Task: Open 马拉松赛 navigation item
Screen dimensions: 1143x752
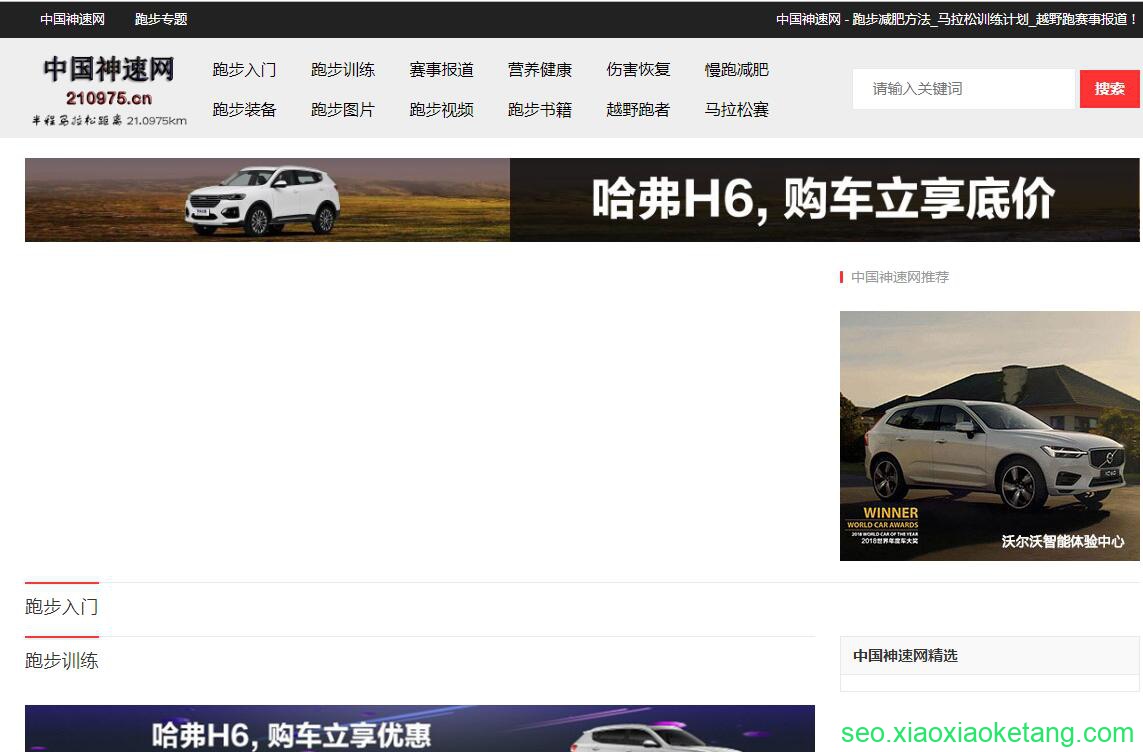Action: click(x=736, y=110)
